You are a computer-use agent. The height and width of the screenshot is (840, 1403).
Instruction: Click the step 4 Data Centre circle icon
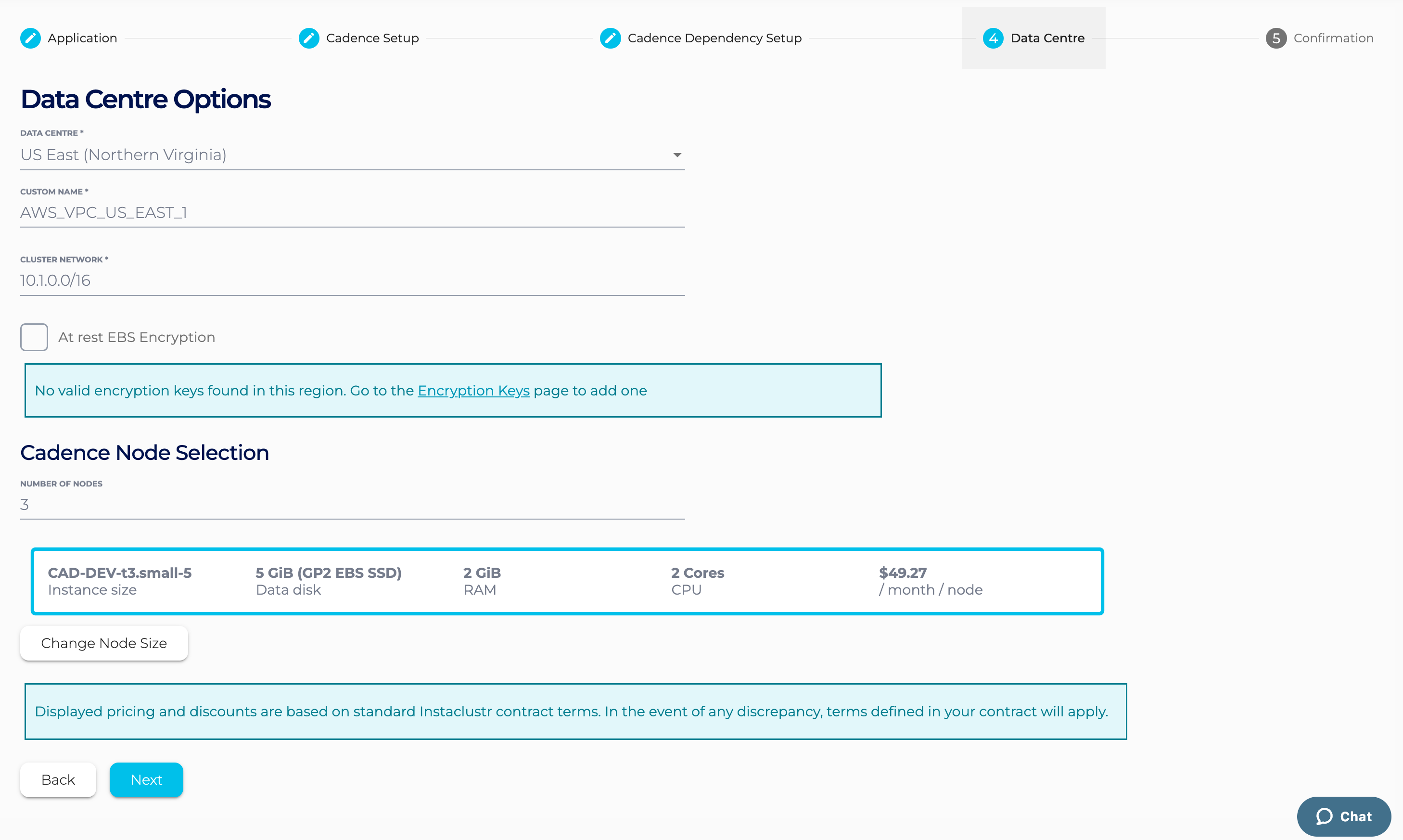[993, 38]
